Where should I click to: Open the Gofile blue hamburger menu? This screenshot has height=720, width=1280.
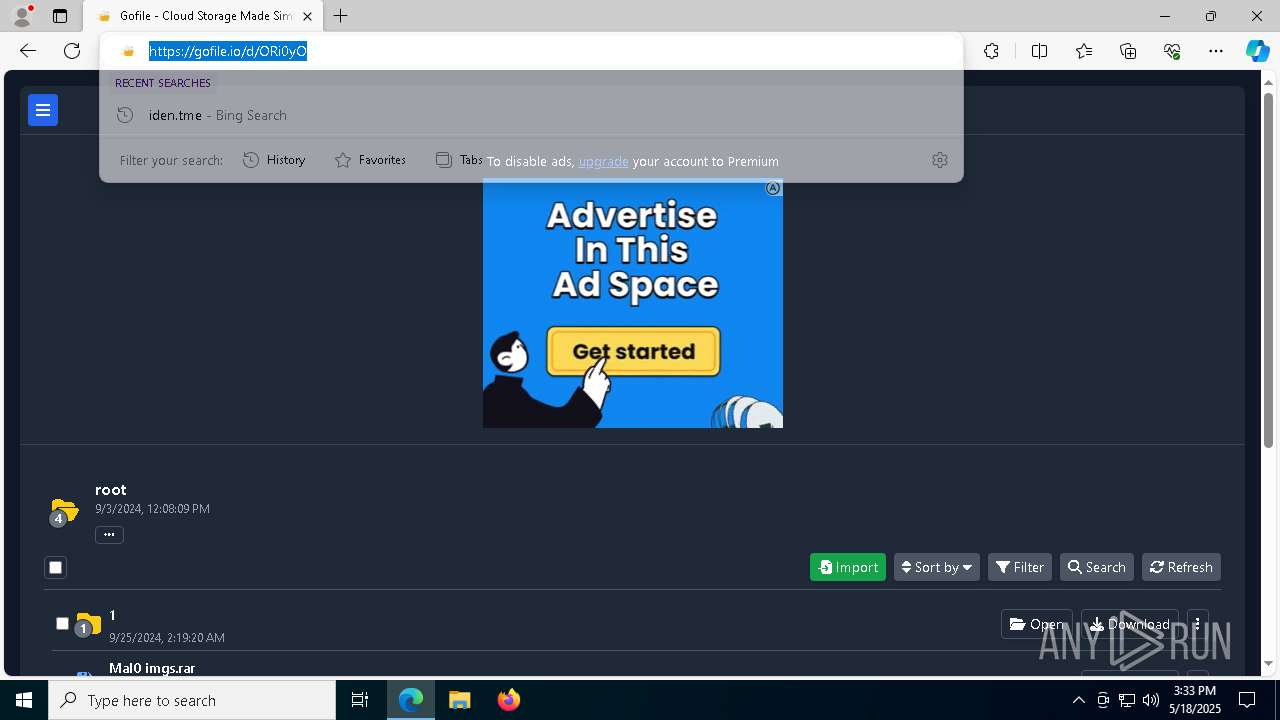(43, 110)
